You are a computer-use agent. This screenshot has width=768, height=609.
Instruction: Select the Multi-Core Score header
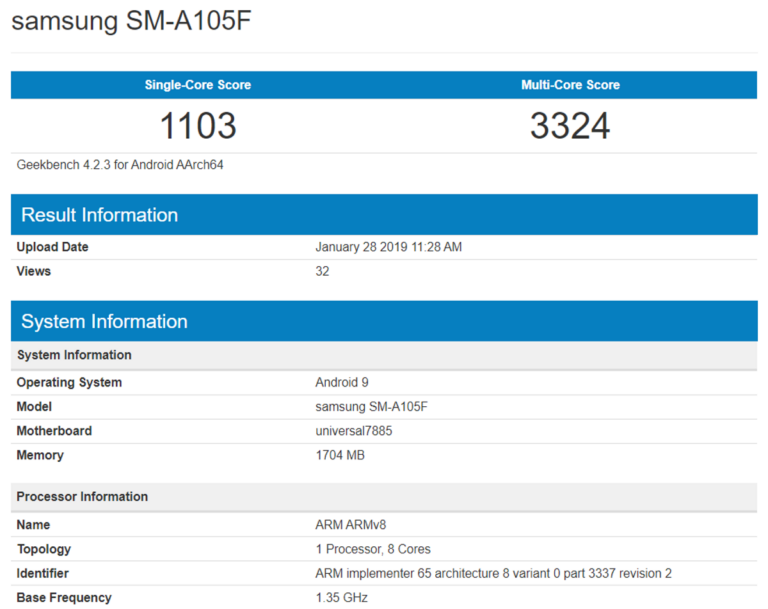tap(570, 85)
